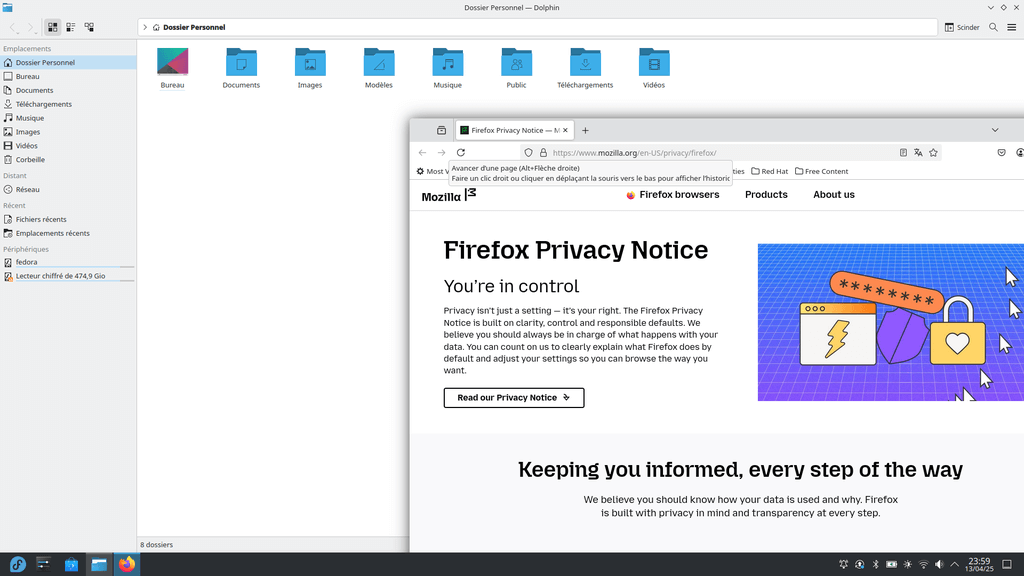Click the Firefox taskbar icon
1024x576 pixels.
(x=127, y=564)
